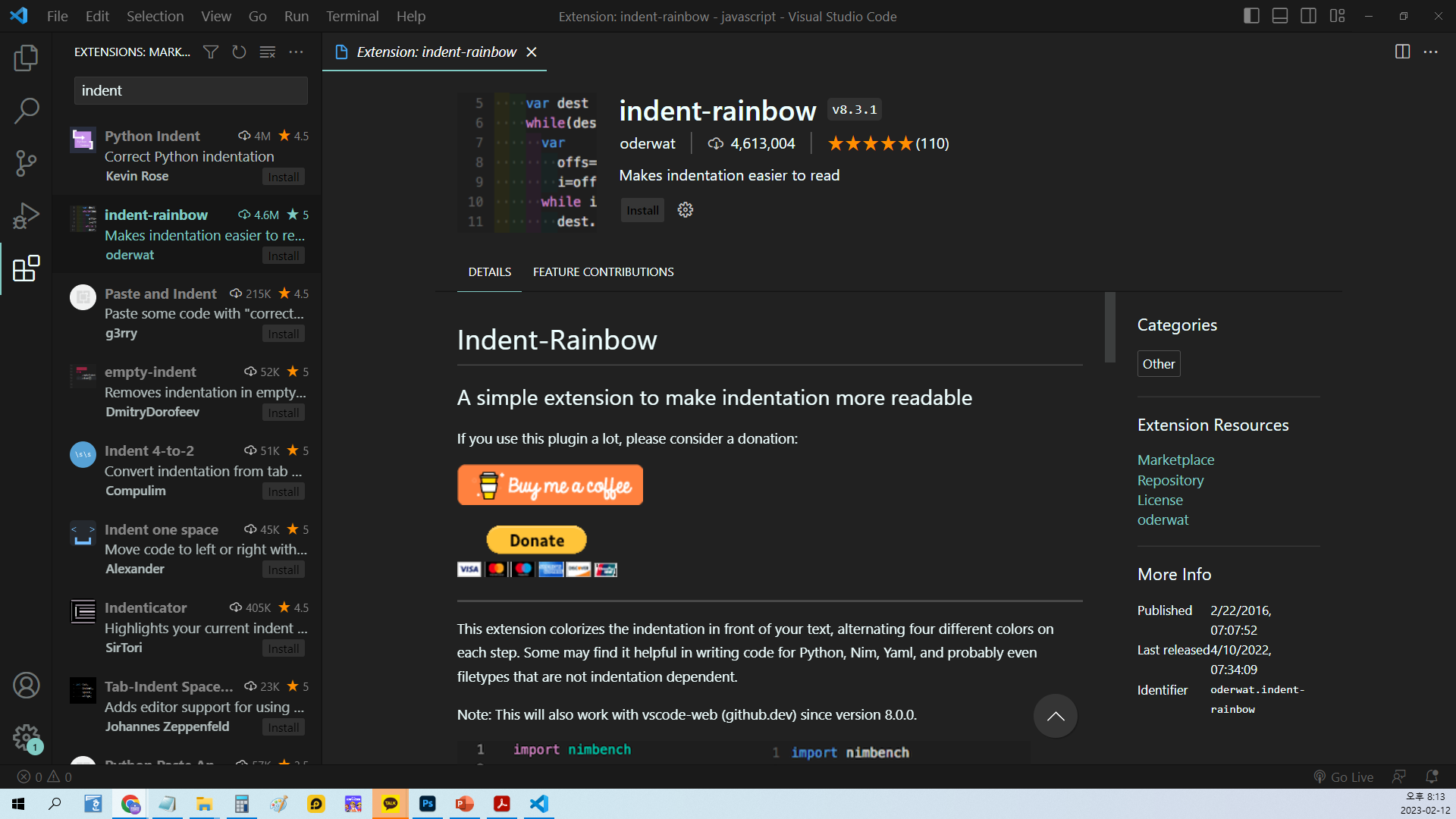Click the filter extensions funnel icon
This screenshot has height=819, width=1456.
coord(211,52)
